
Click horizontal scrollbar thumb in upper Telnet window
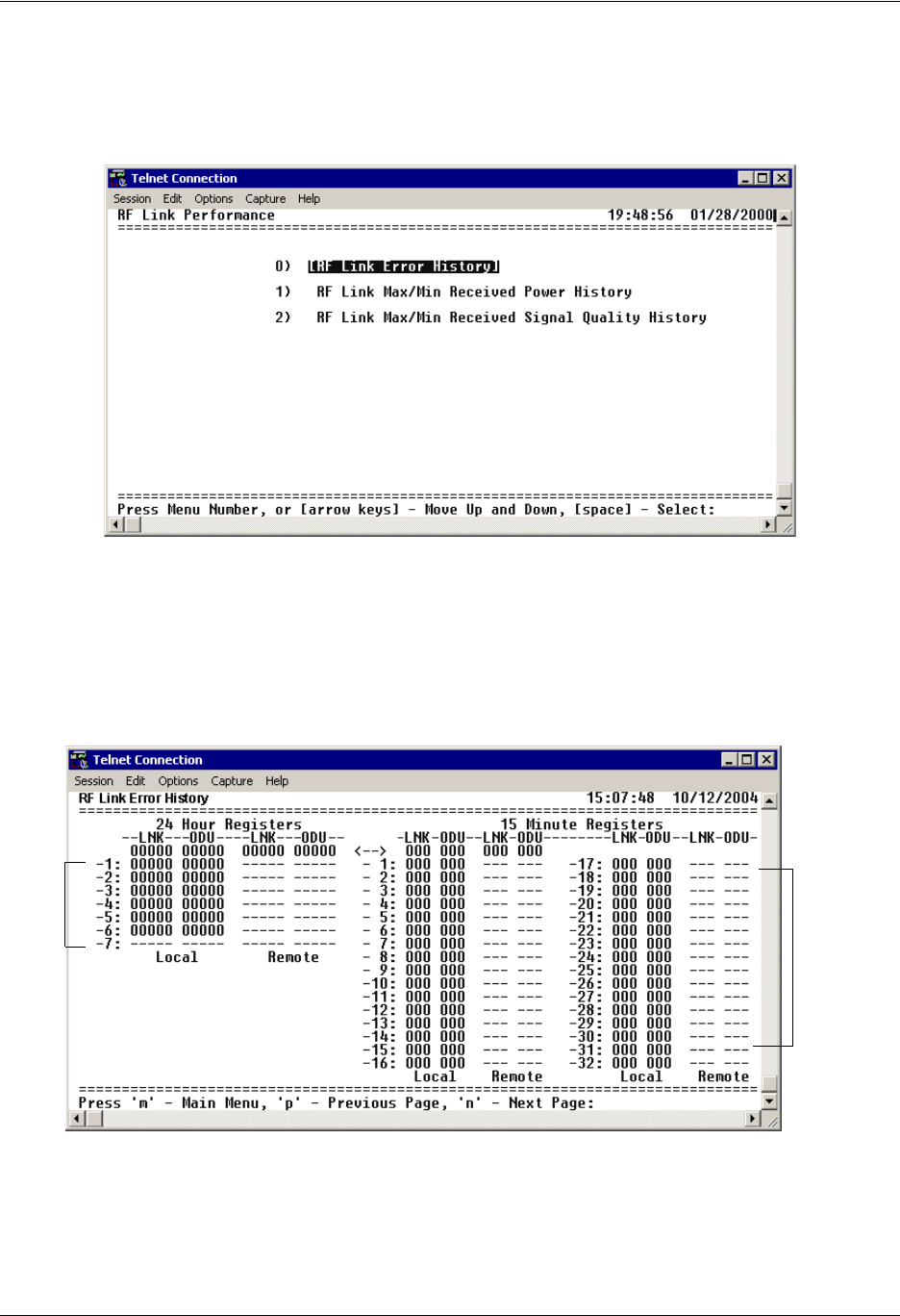click(133, 525)
